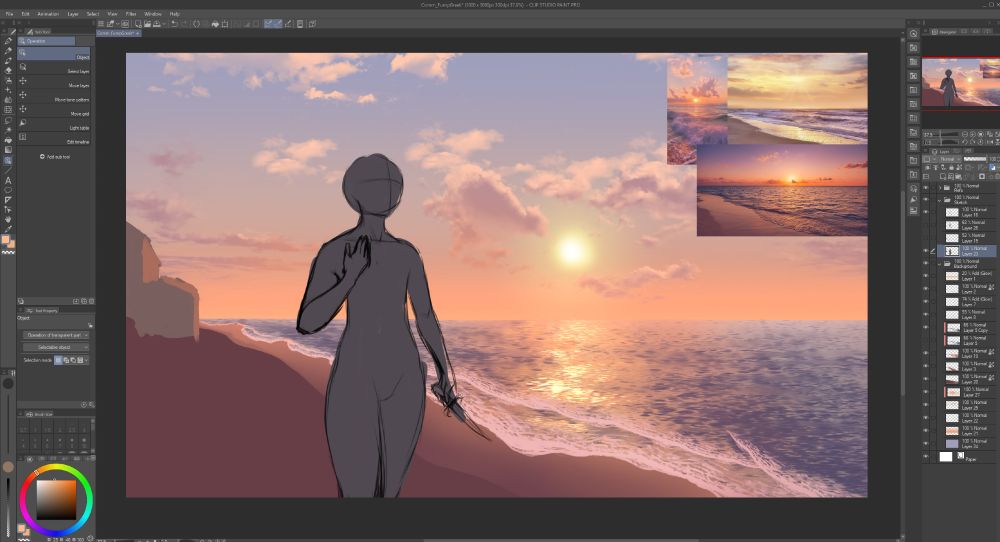Toggle visibility of Layer 27

click(x=926, y=392)
